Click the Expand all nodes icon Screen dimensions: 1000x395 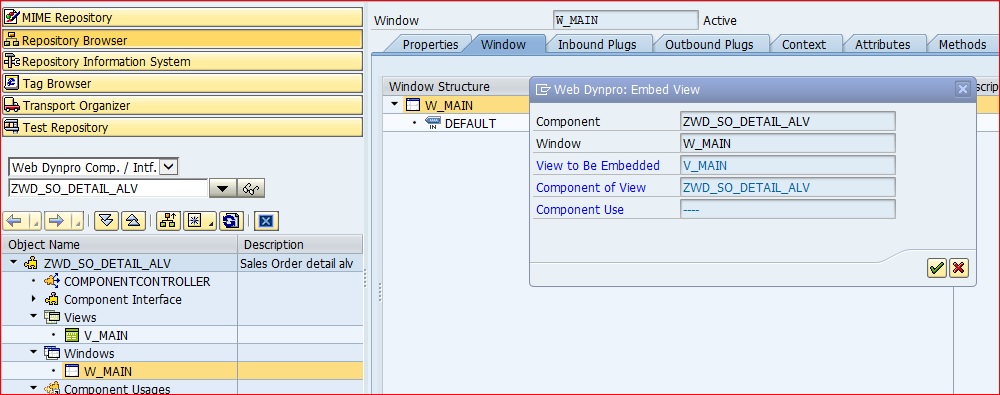(107, 221)
